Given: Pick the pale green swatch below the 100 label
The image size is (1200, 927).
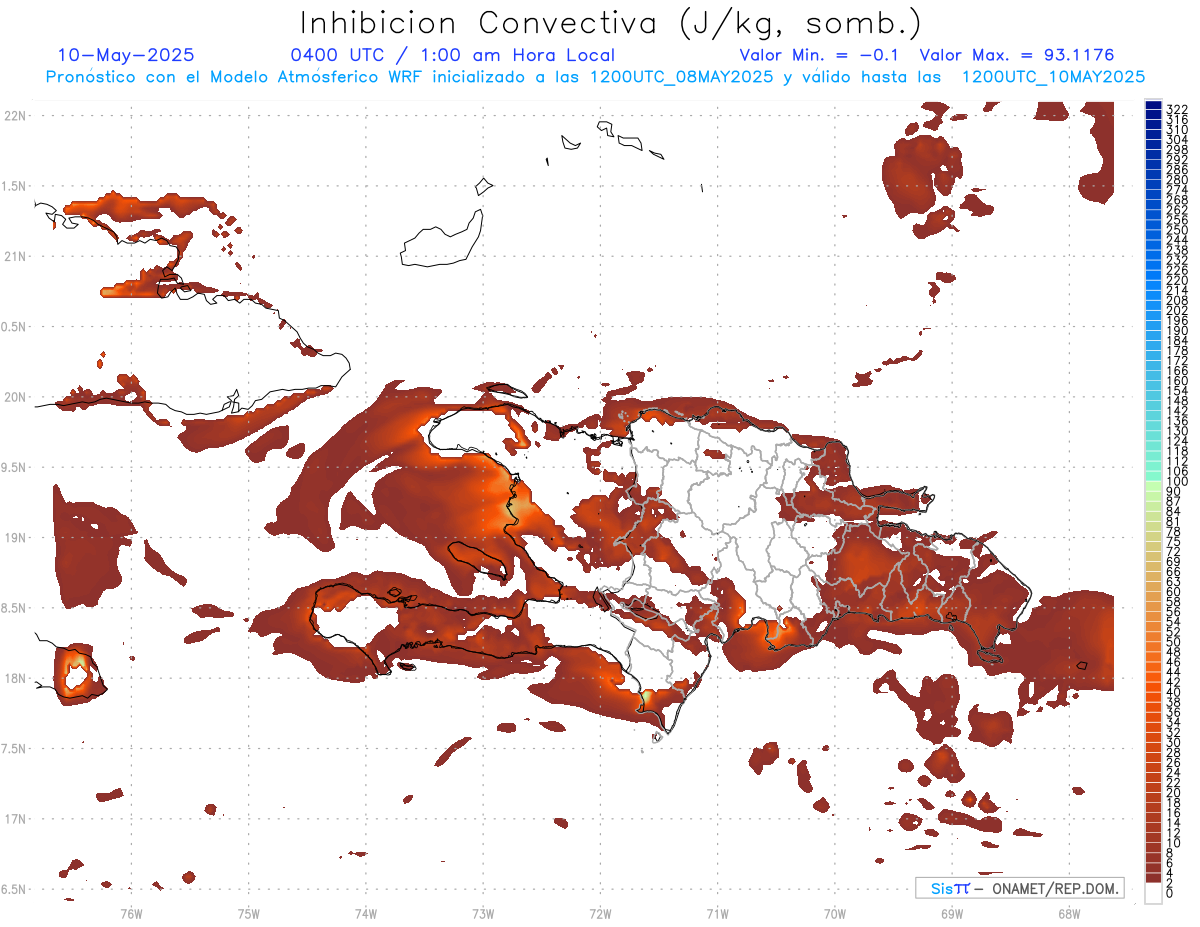Looking at the screenshot, I should [1153, 488].
